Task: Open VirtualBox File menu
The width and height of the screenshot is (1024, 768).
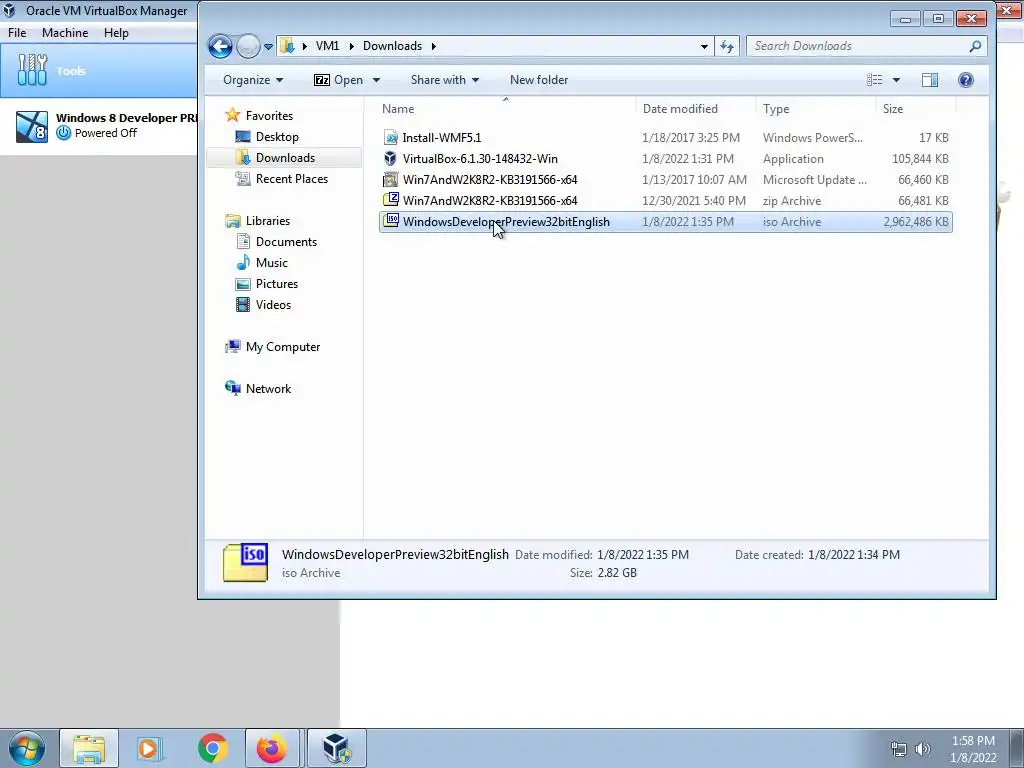Action: [x=17, y=33]
